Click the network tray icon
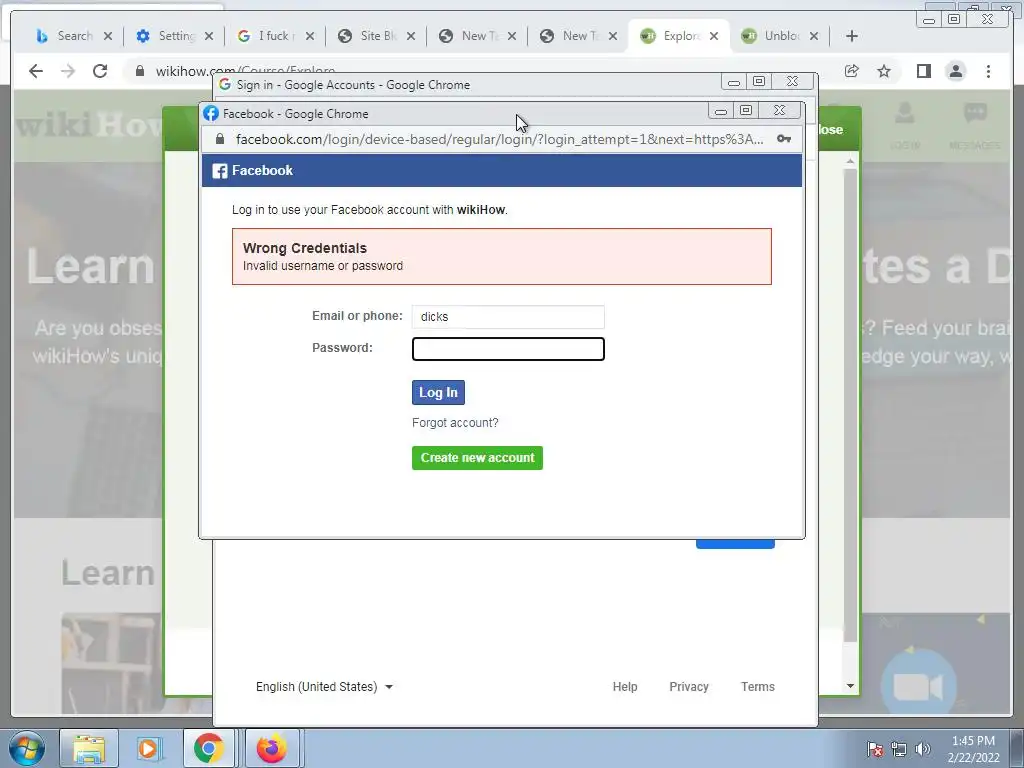This screenshot has height=768, width=1024. coord(899,748)
